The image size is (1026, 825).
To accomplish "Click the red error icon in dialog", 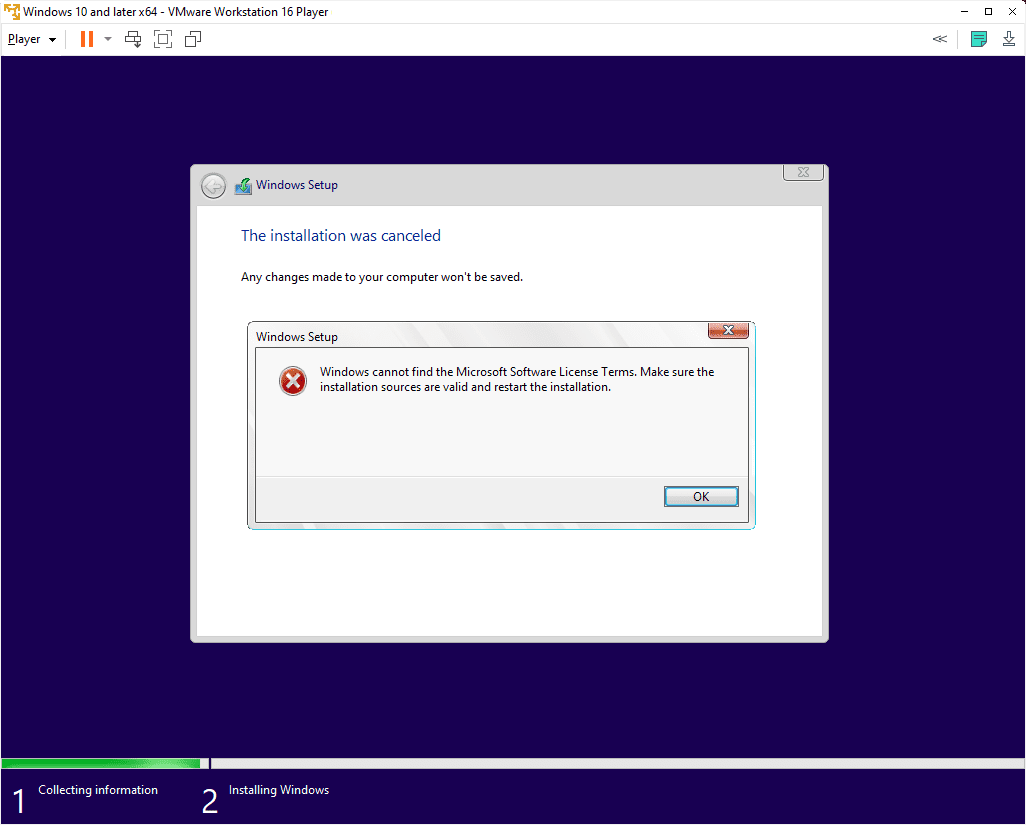I will [x=292, y=381].
